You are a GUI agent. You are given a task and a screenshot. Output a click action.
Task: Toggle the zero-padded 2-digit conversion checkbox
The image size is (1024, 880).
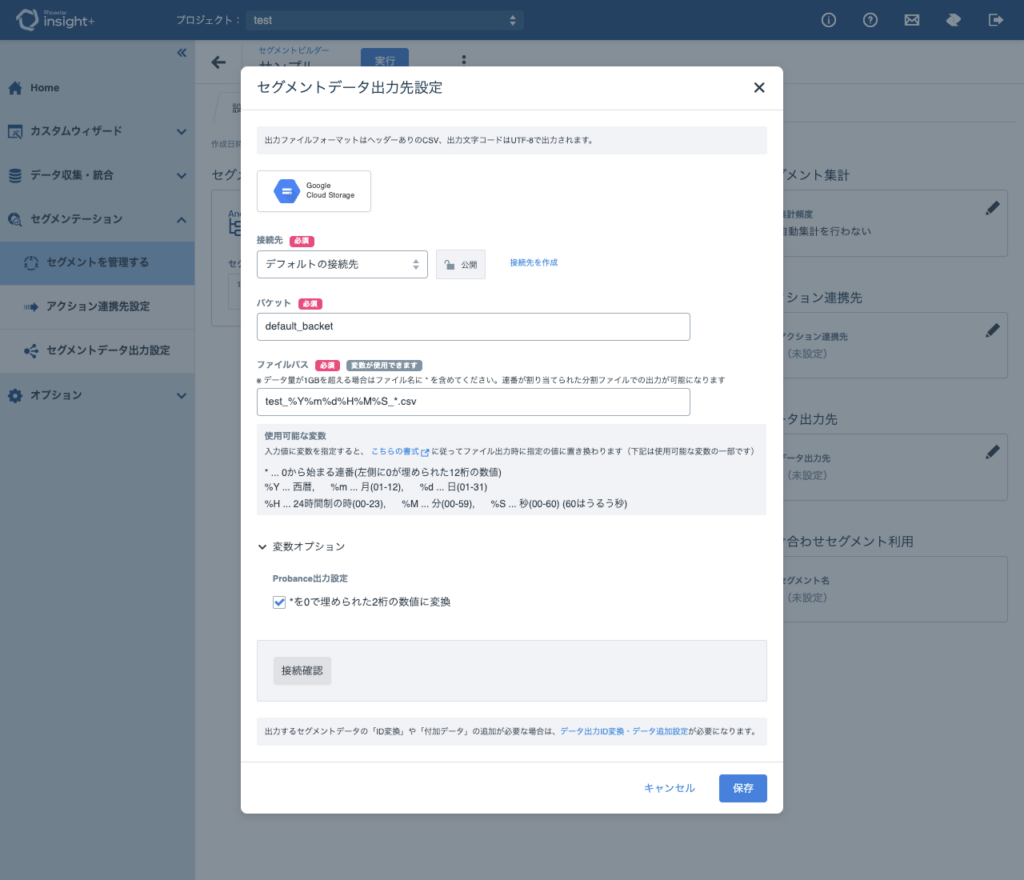pyautogui.click(x=280, y=602)
